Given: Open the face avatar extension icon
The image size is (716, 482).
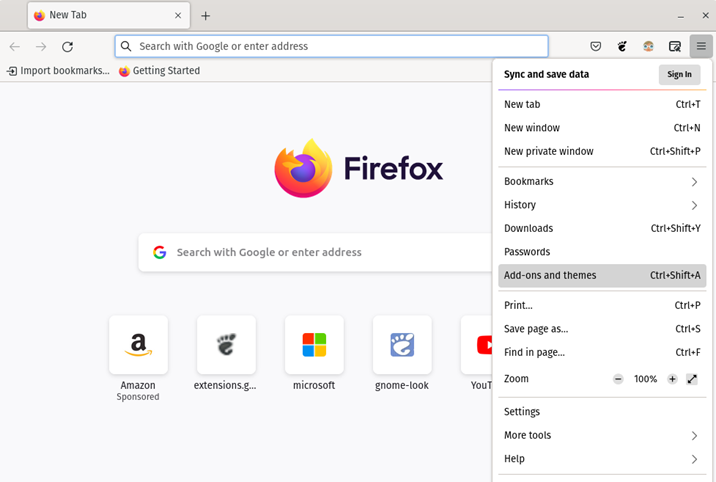Looking at the screenshot, I should point(648,46).
